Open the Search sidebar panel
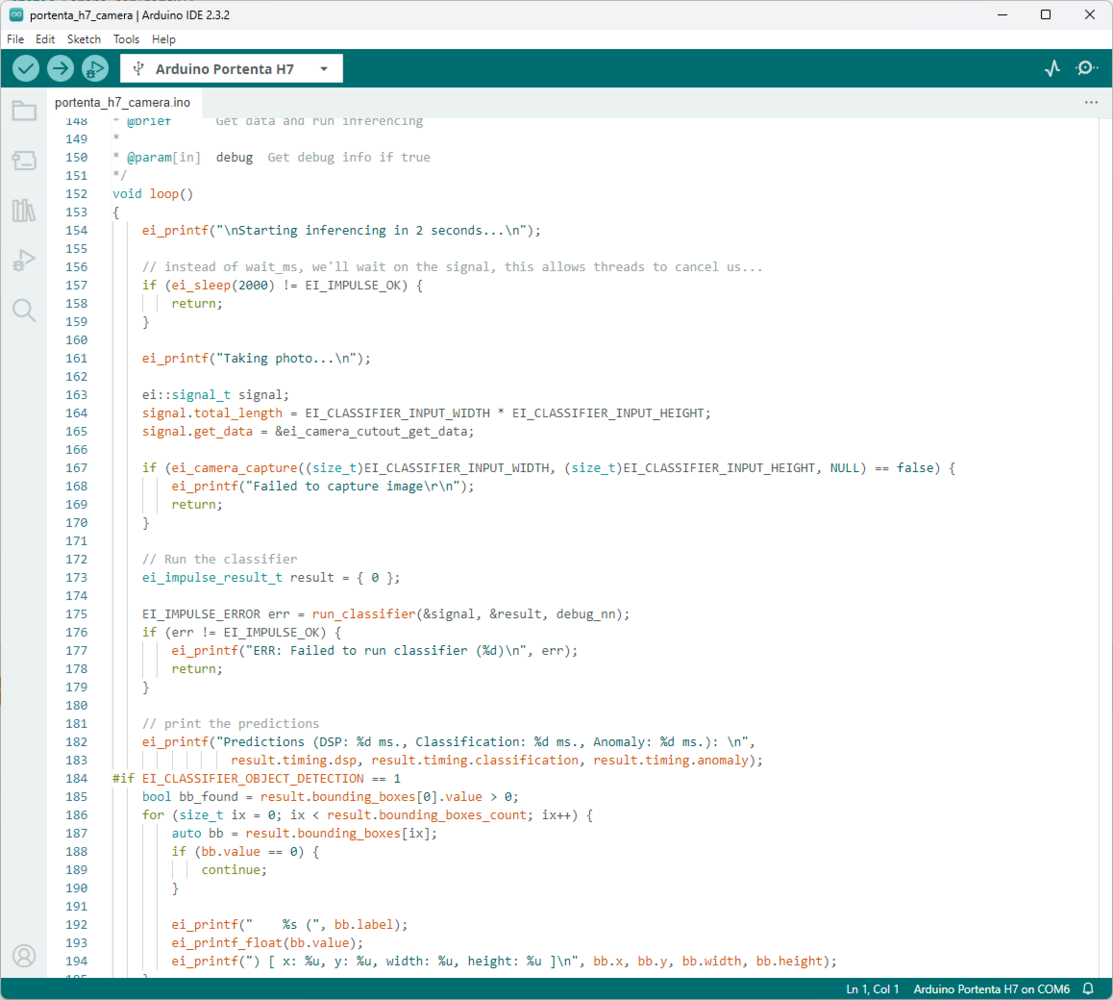 pyautogui.click(x=24, y=310)
